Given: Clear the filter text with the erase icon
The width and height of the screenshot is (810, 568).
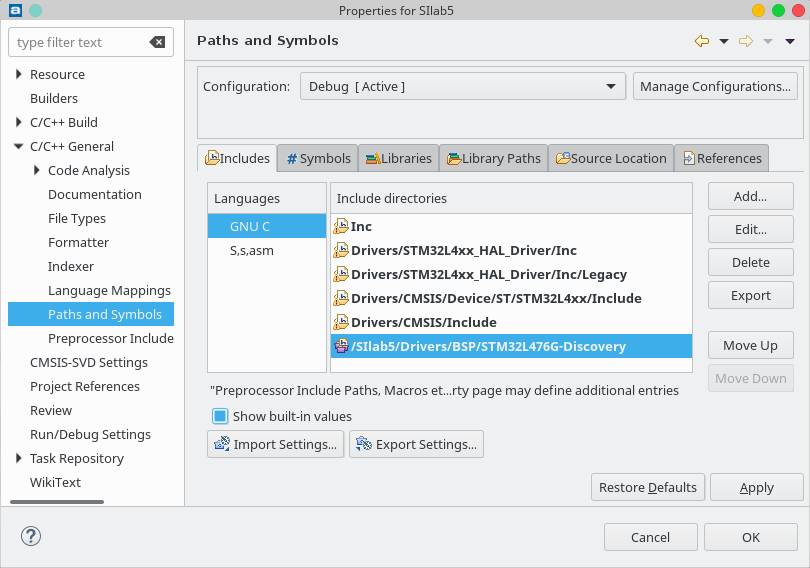Looking at the screenshot, I should (x=157, y=42).
